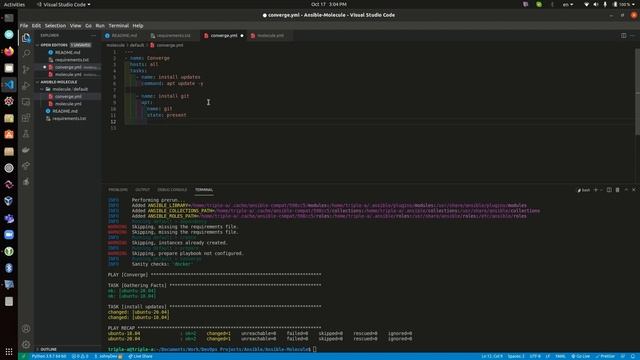Split the terminal panel
The height and width of the screenshot is (360, 640).
click(x=609, y=190)
